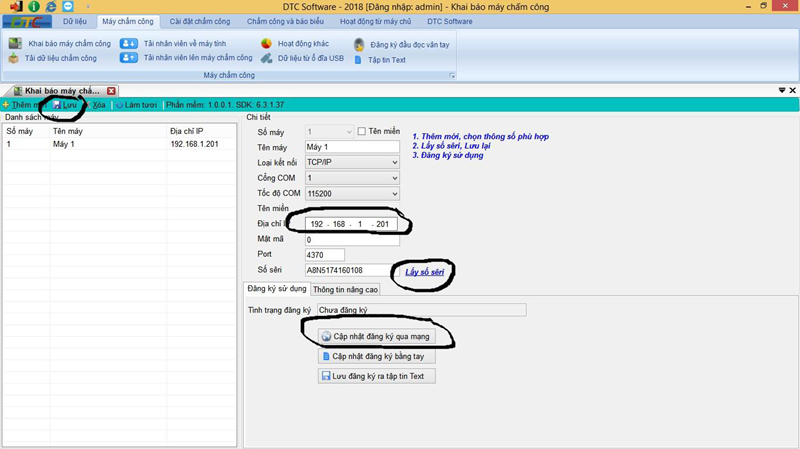Viewport: 800px width, 449px height.
Task: Click Dữ liệu từ ổ đĩa USB icon
Action: point(266,59)
